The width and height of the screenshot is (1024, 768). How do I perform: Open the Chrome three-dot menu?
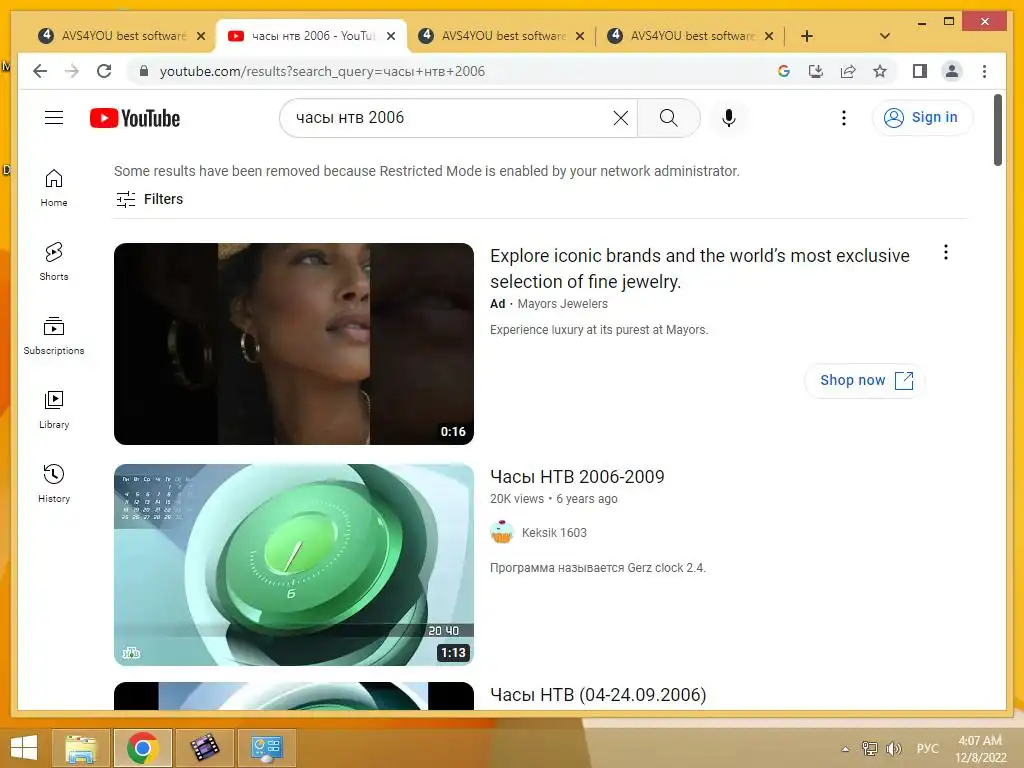point(984,71)
